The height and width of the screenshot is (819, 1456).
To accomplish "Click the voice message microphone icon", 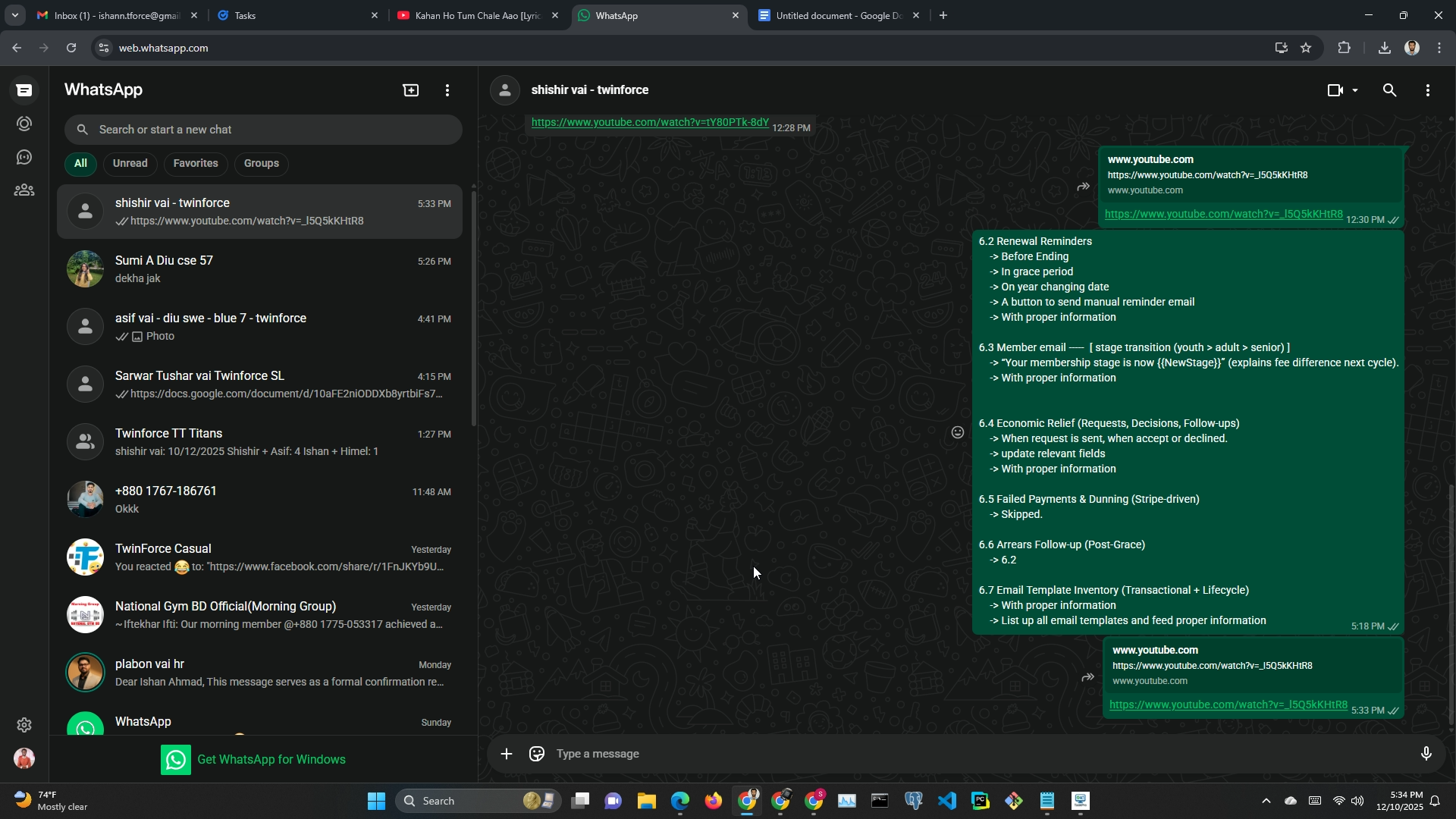I will (1426, 754).
